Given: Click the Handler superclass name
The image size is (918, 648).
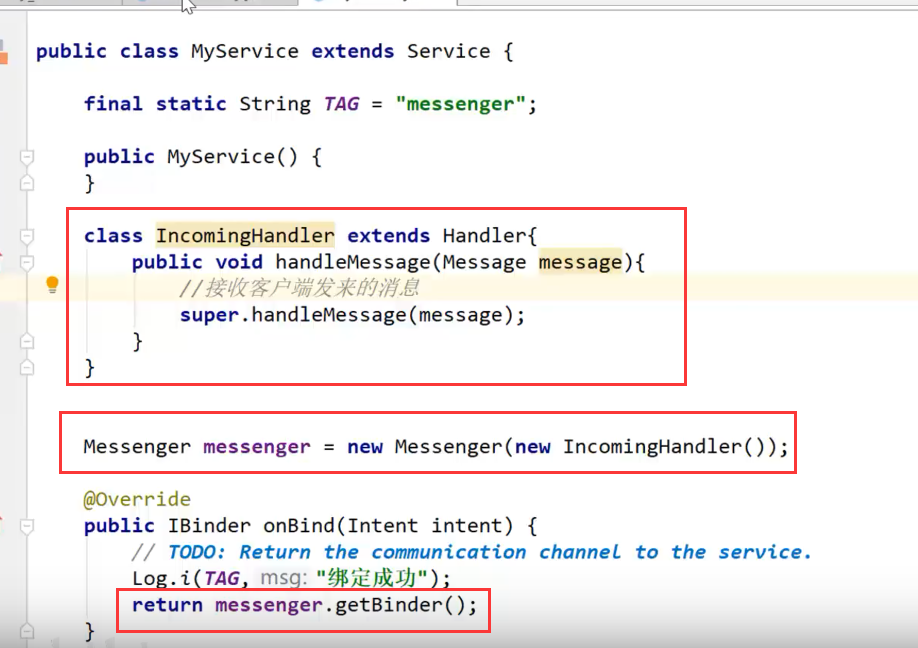Looking at the screenshot, I should [x=484, y=236].
